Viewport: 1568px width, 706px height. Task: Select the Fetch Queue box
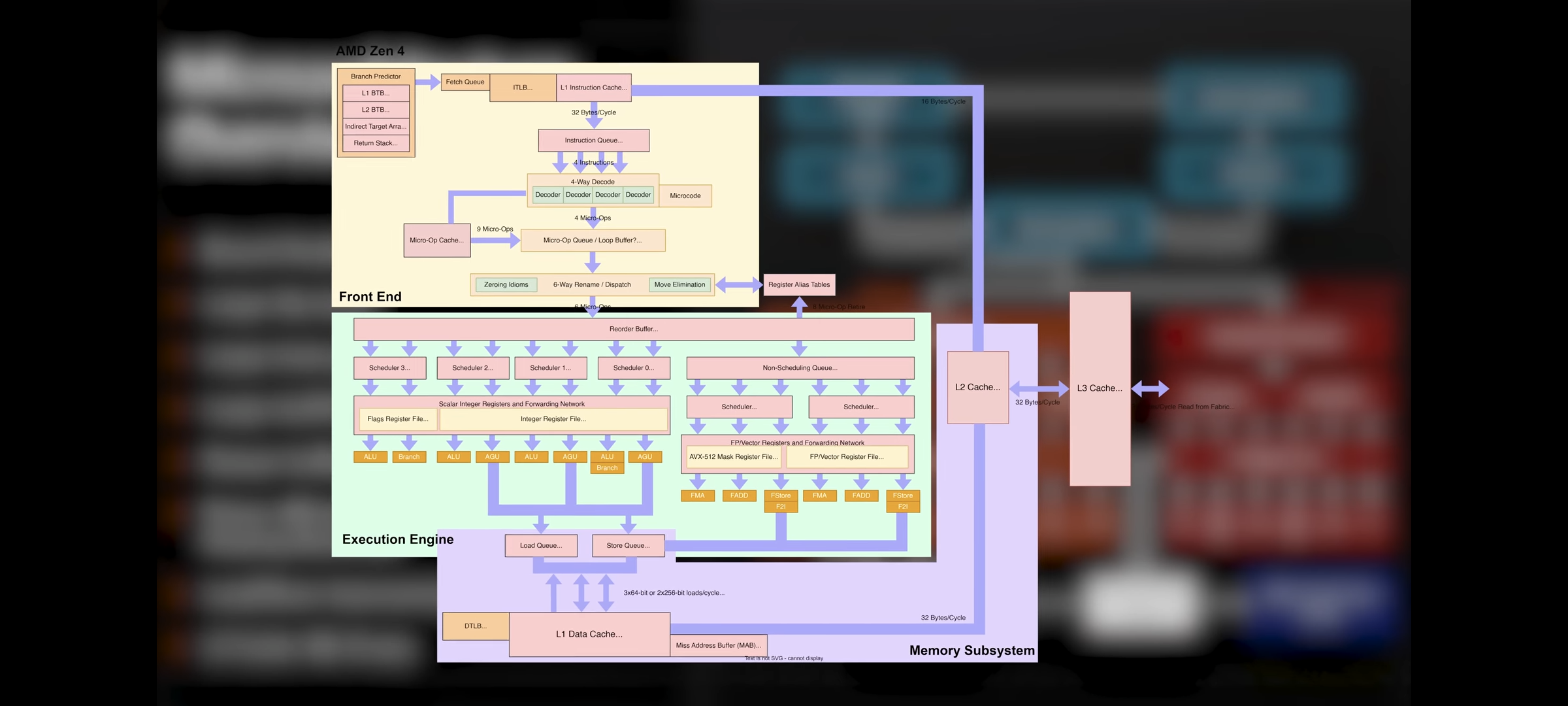point(465,82)
